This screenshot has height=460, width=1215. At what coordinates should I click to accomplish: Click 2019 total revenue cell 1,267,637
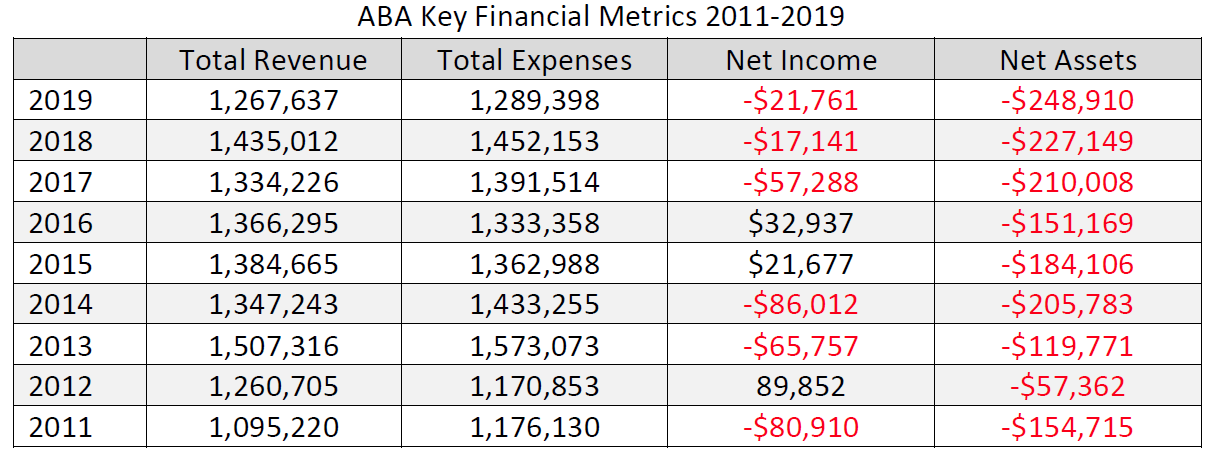[274, 101]
